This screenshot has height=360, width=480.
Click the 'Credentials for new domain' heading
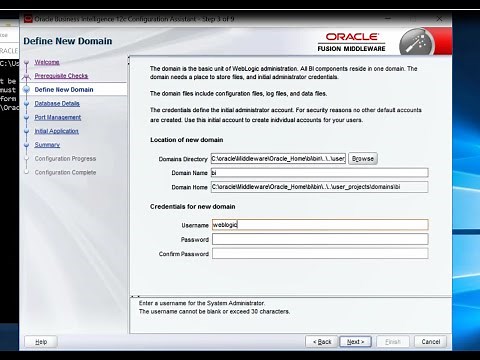(193, 207)
